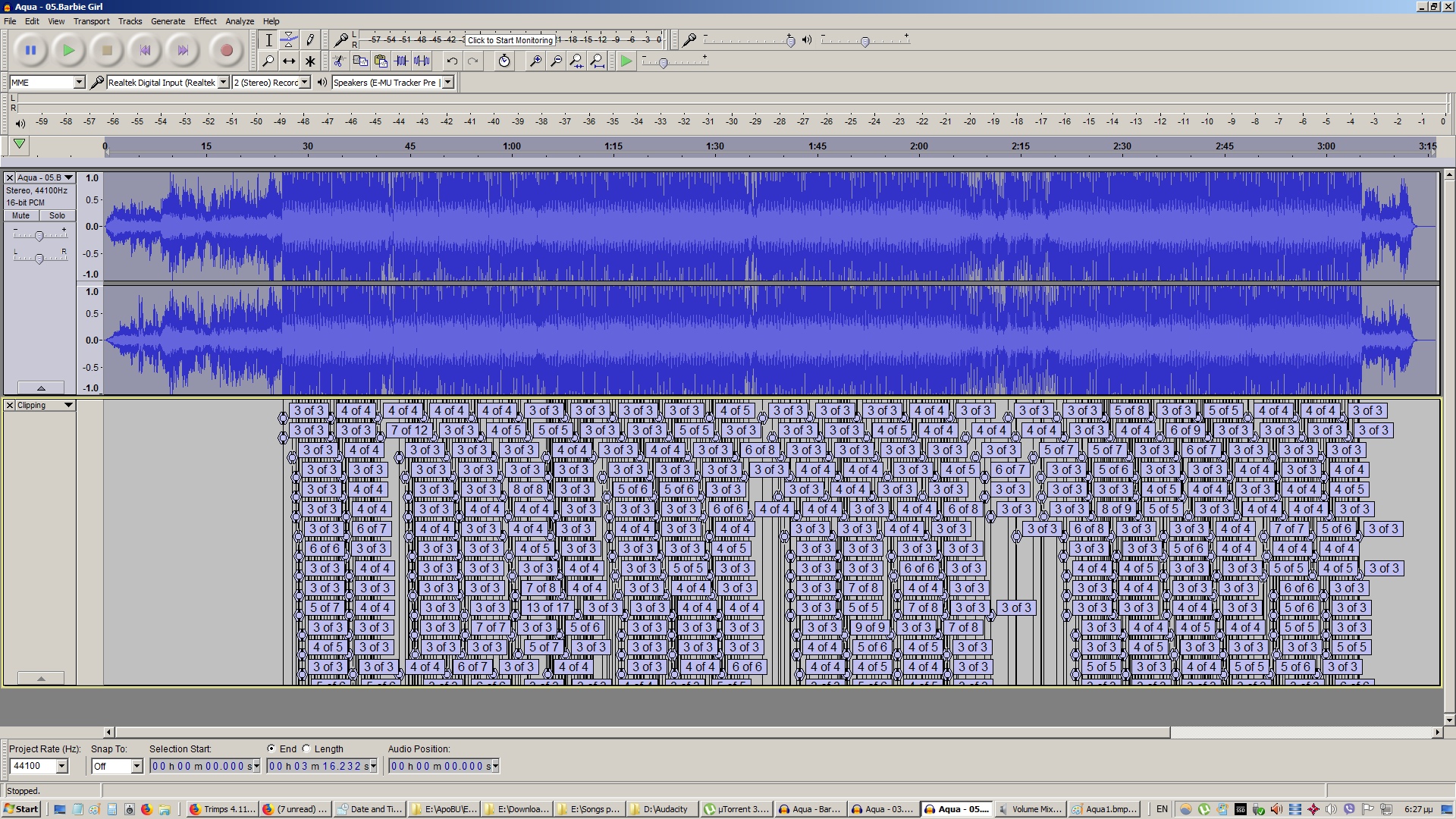Open the MME audio host dropdown

click(79, 82)
